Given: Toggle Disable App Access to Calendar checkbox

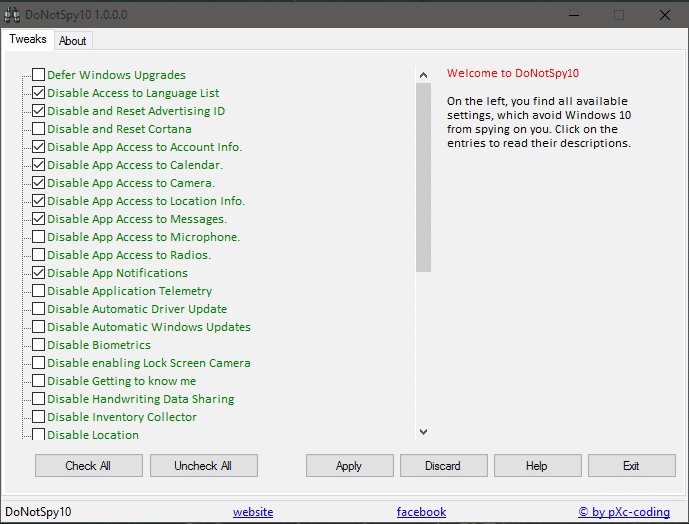Looking at the screenshot, I should [x=39, y=165].
